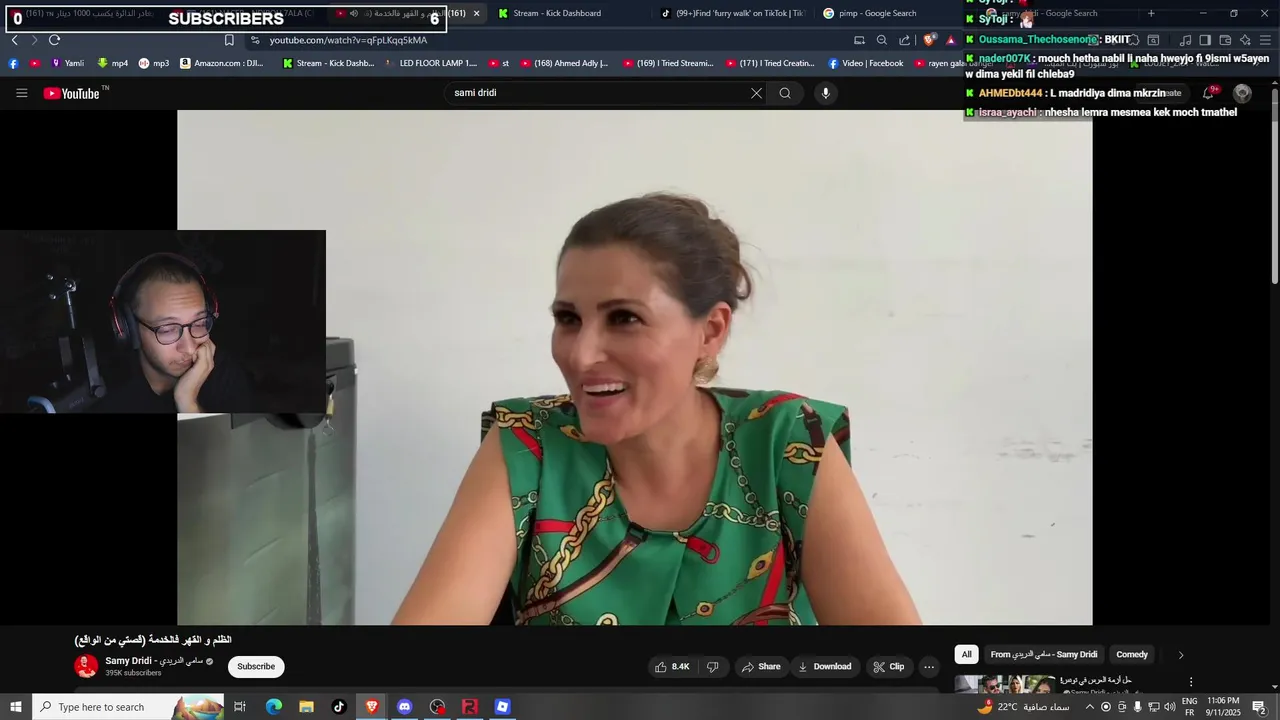Screen dimensions: 1280x720
Task: Create a Clip of the video
Action: coord(888,667)
